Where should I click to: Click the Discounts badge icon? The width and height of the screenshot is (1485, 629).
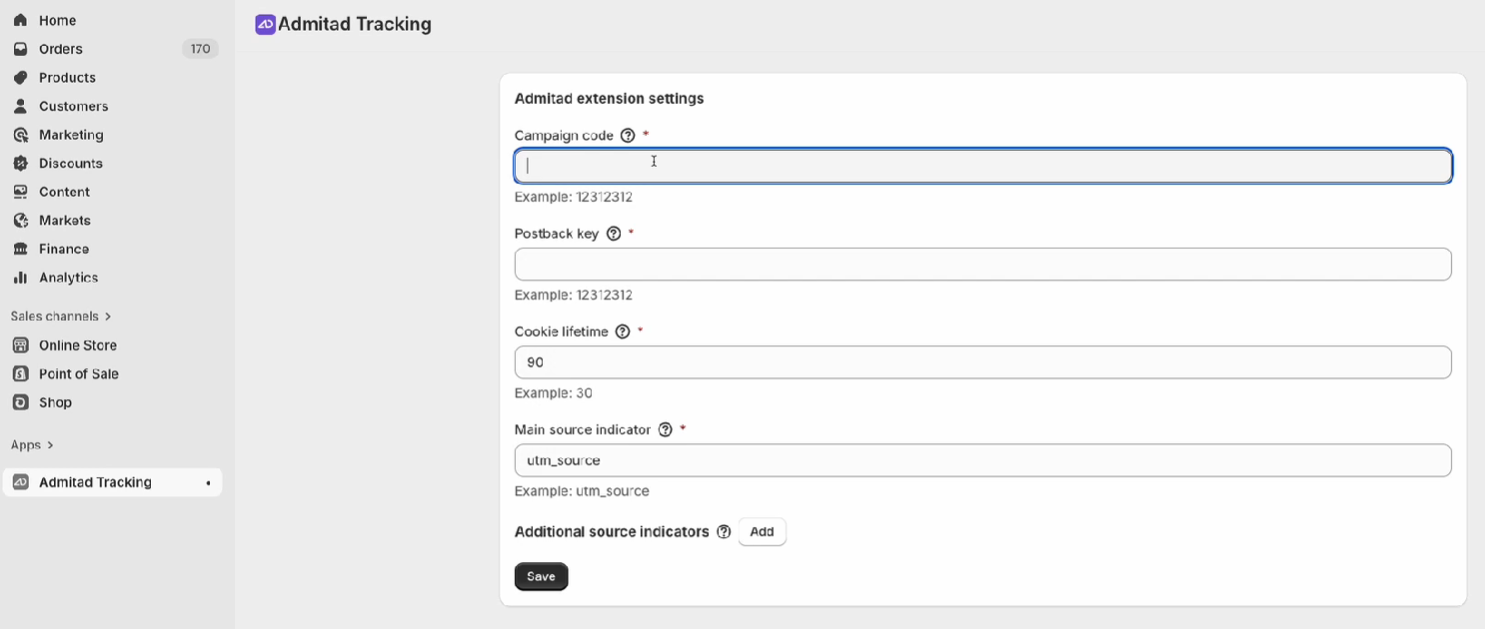(x=20, y=163)
